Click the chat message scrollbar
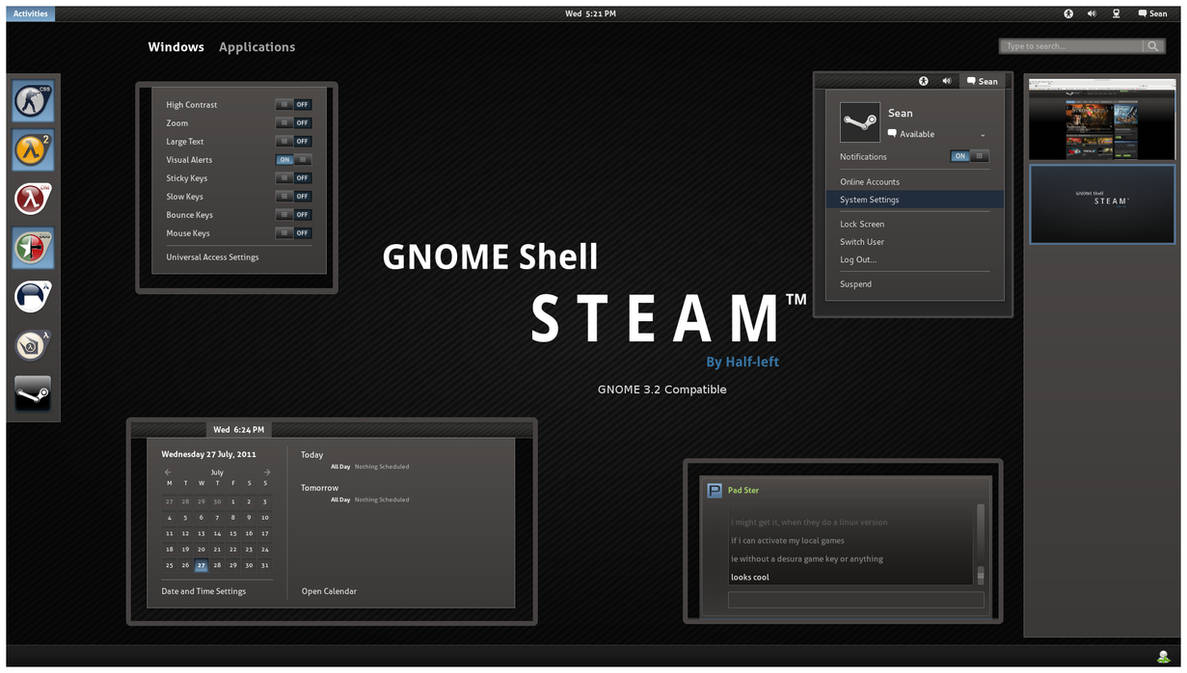This screenshot has width=1187, height=673. coord(980,544)
